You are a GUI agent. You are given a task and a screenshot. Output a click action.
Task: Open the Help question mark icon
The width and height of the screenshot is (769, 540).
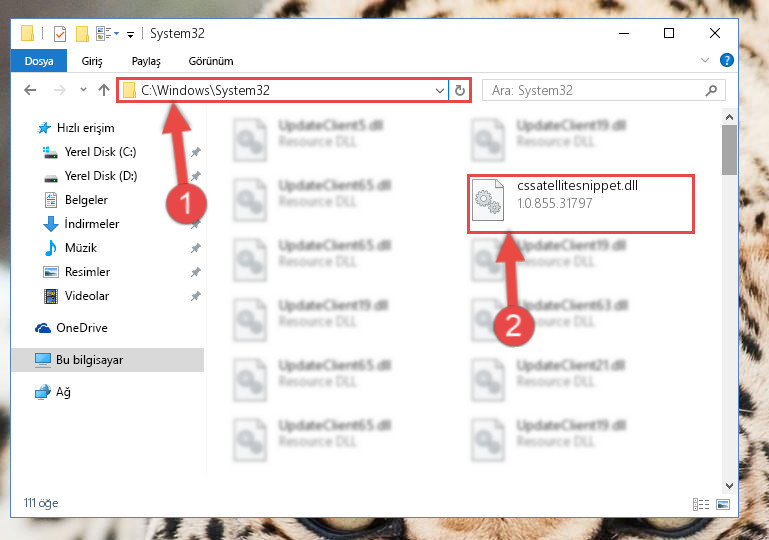726,60
